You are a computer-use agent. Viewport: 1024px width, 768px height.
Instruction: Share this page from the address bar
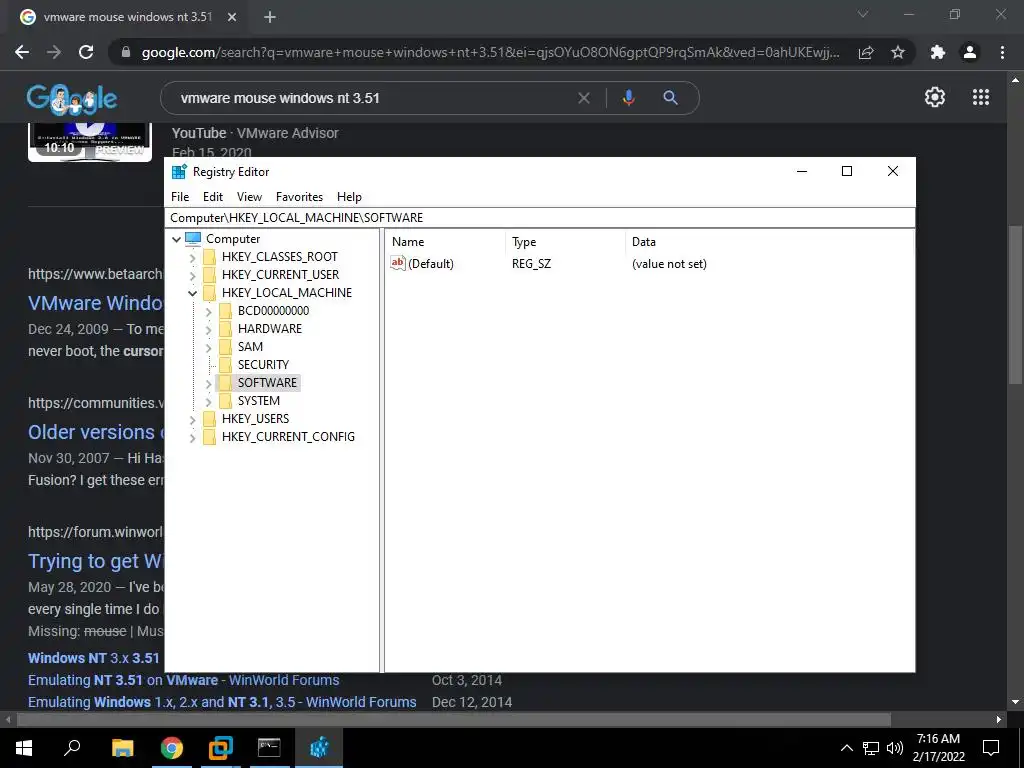(x=866, y=52)
